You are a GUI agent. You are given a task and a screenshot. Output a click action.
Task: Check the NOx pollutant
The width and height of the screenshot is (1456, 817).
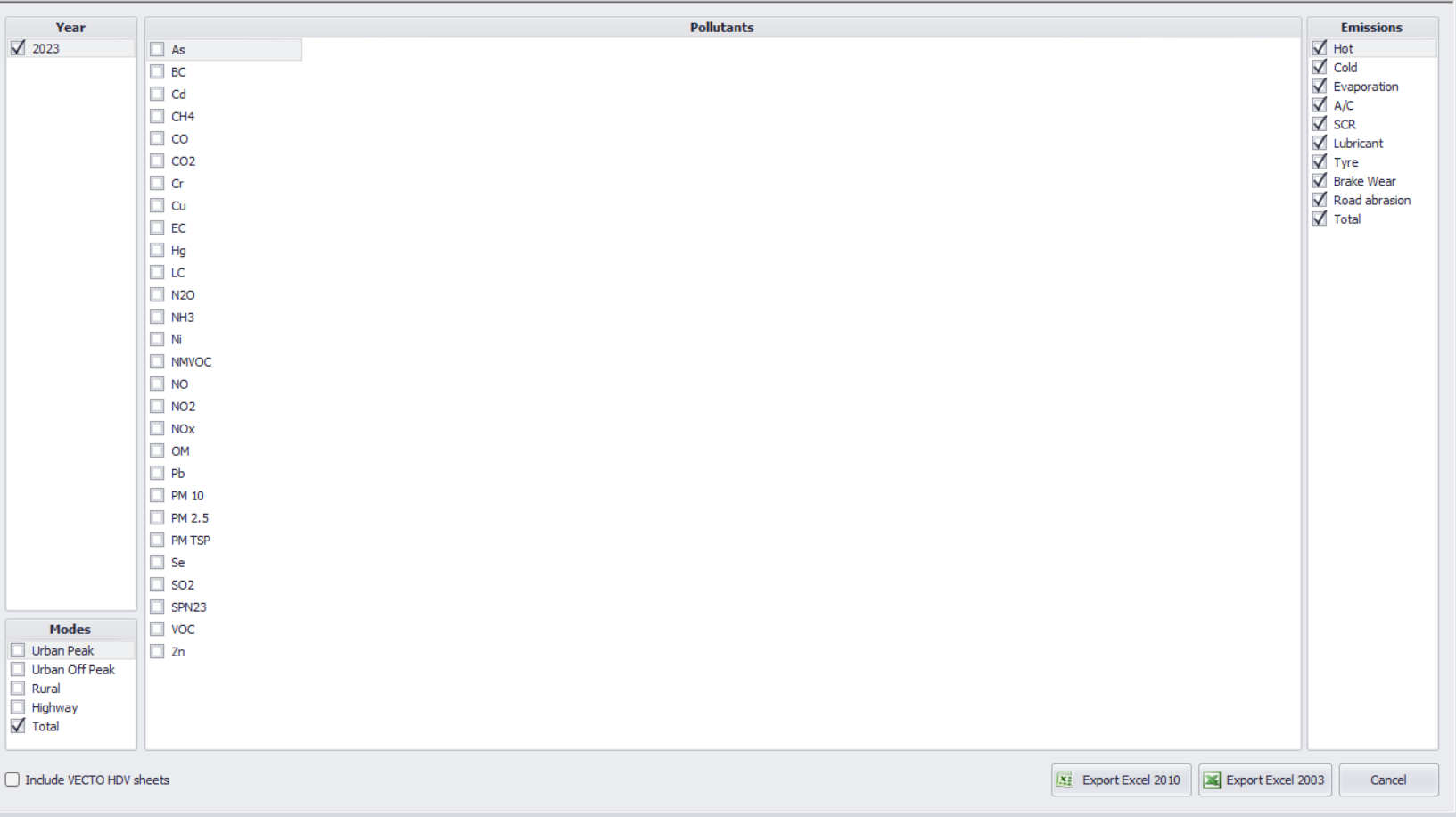[x=157, y=428]
